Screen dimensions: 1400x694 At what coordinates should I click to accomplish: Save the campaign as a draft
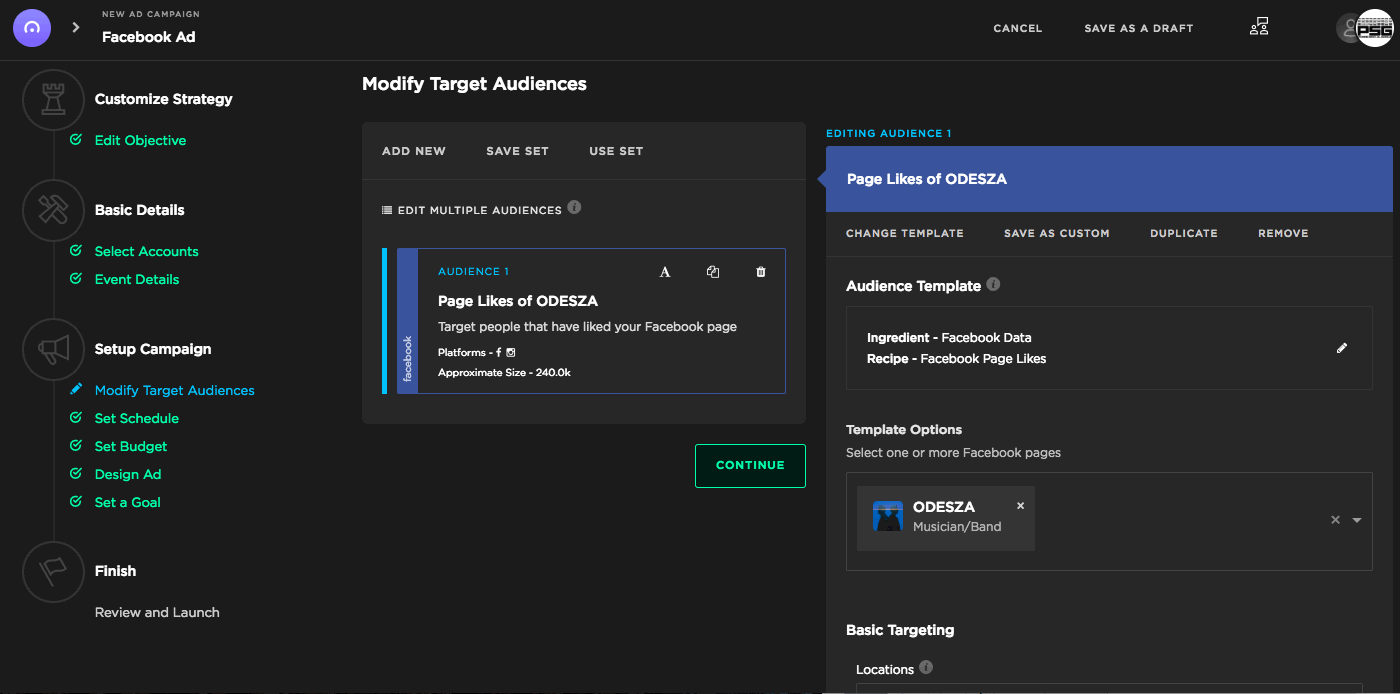1139,28
